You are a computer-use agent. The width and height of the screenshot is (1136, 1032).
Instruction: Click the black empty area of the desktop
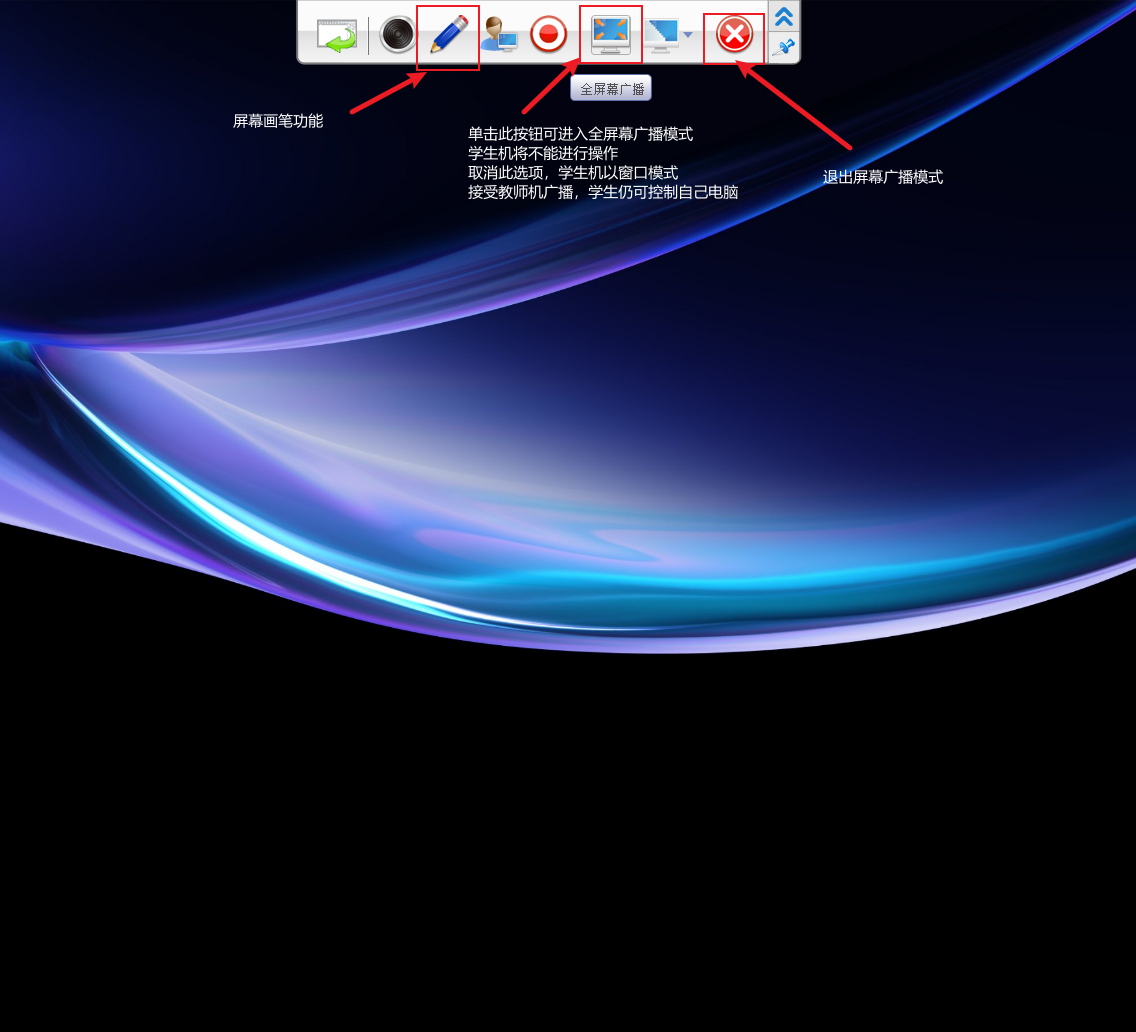click(x=568, y=850)
